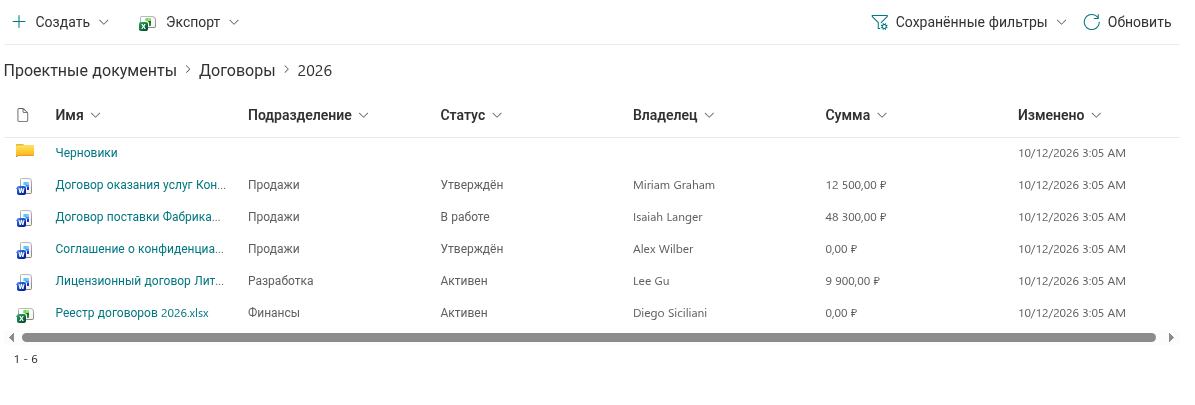Click Word icon of Договор оказания услуг
Image resolution: width=1195 pixels, height=405 pixels.
[24, 186]
